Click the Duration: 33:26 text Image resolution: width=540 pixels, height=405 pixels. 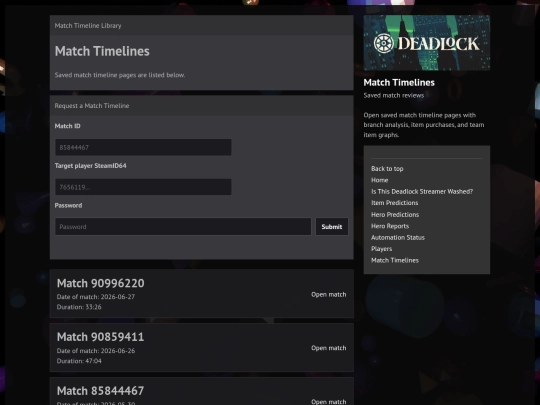click(x=79, y=307)
